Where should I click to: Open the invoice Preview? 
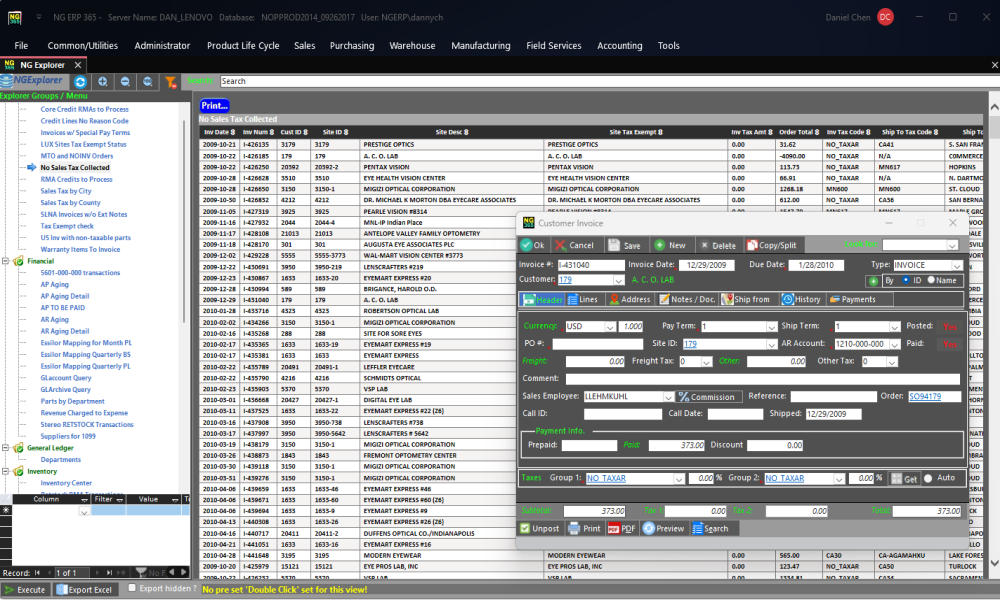(663, 528)
